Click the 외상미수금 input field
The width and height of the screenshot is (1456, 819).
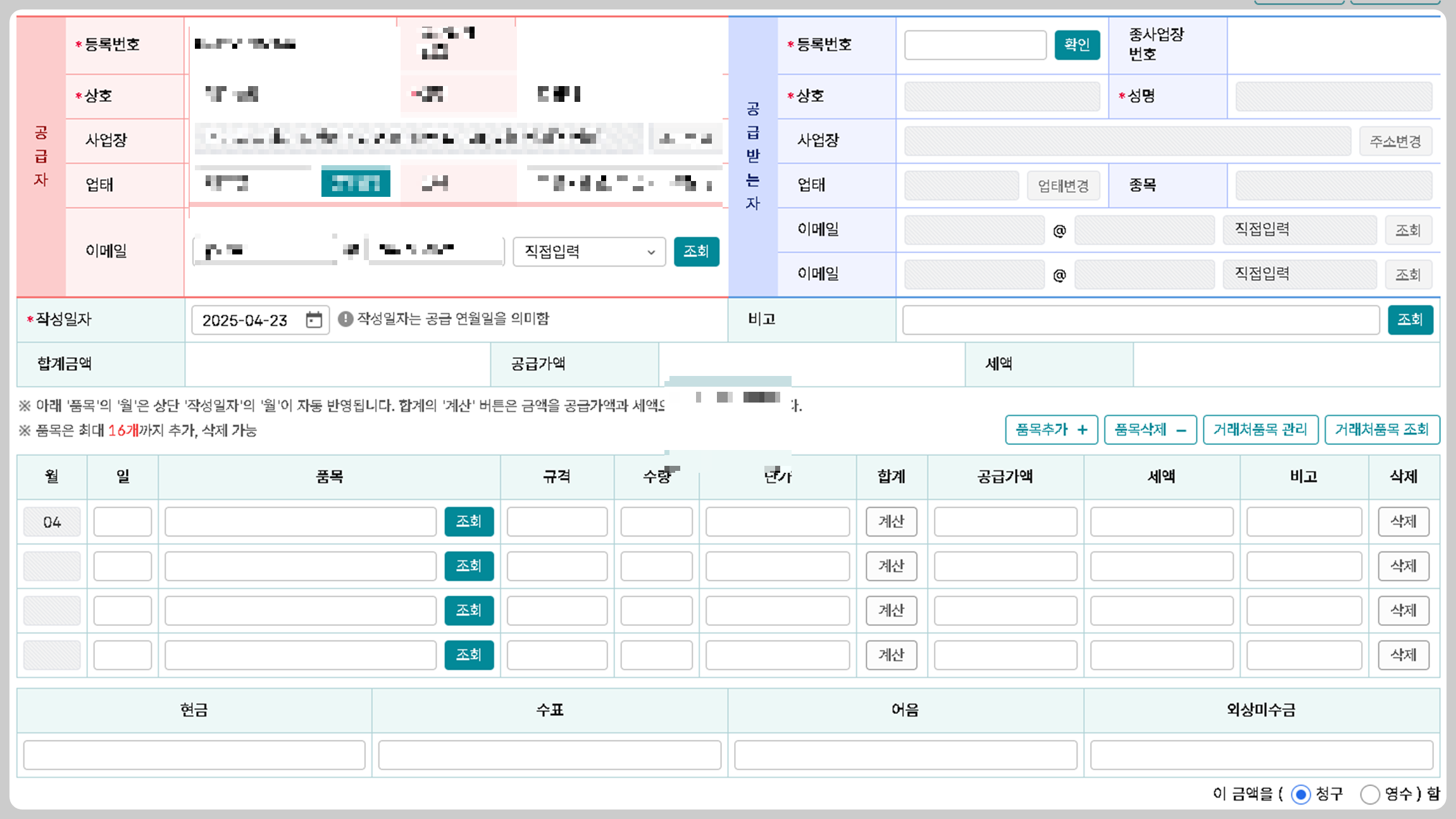[1261, 755]
